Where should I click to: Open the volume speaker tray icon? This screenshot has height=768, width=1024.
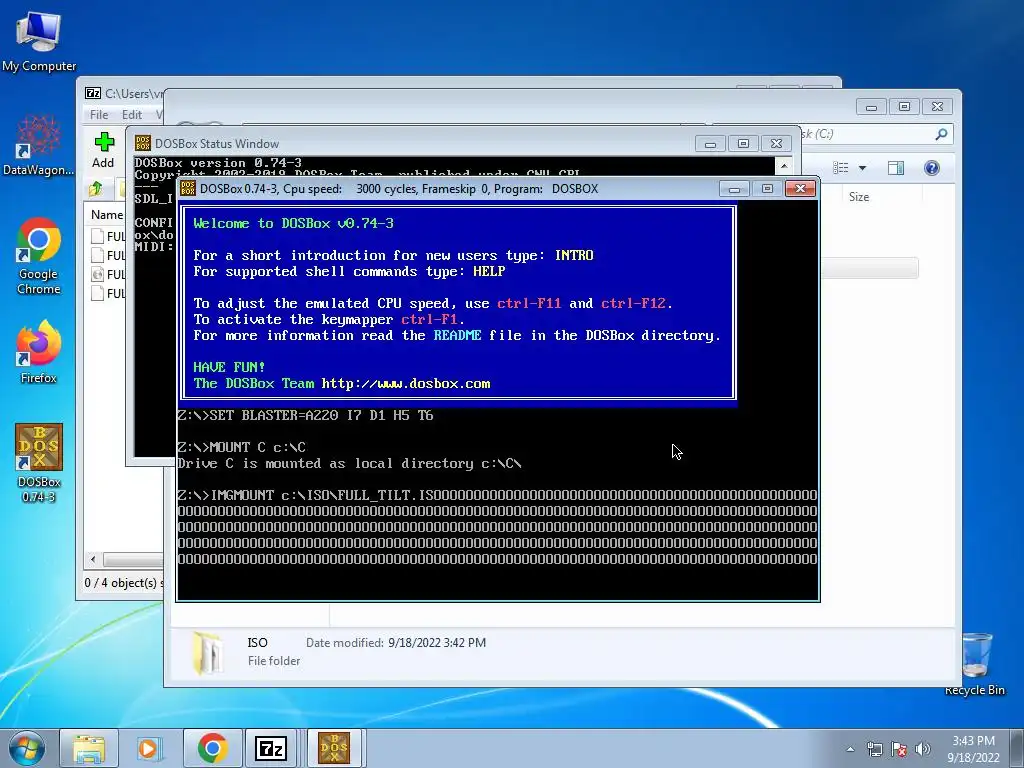coord(923,750)
